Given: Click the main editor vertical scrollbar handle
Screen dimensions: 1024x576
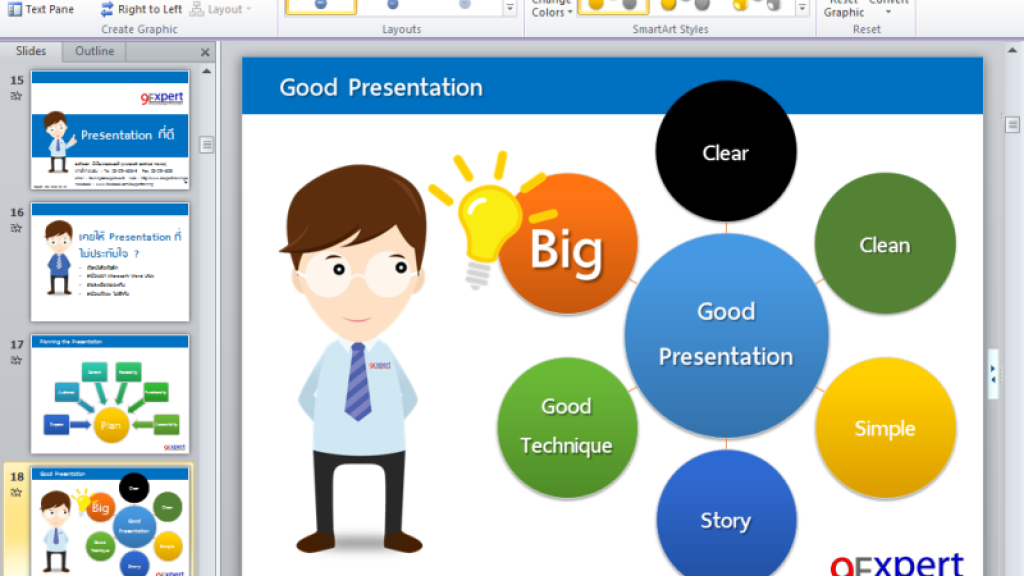Looking at the screenshot, I should point(1012,125).
